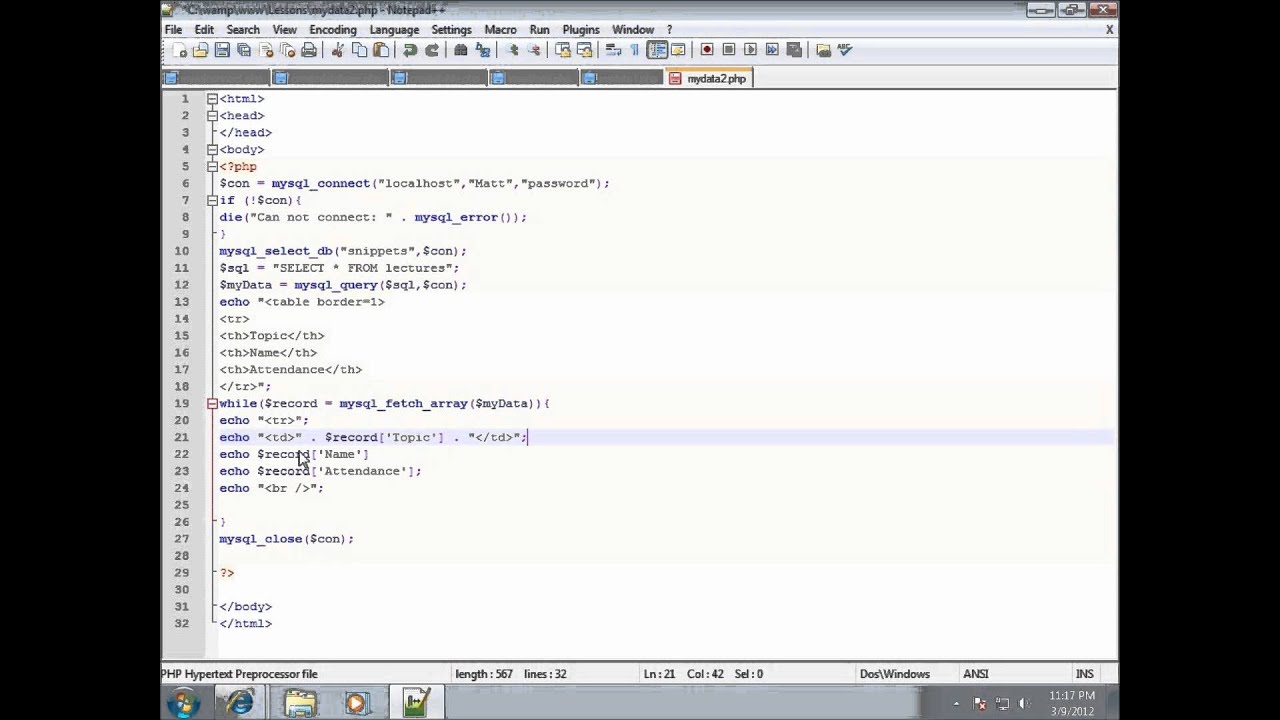Create a new file with toolbar New icon

click(x=181, y=50)
